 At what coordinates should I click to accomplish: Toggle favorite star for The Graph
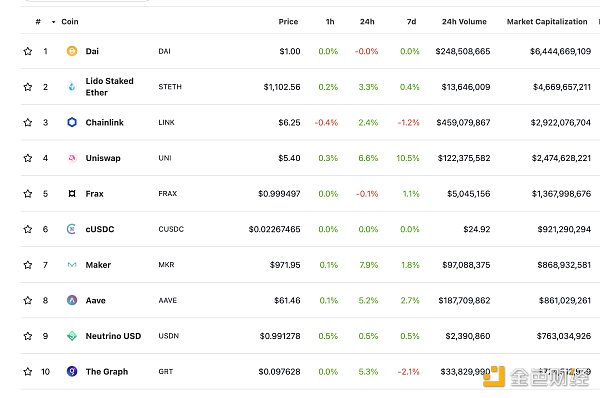pos(28,372)
